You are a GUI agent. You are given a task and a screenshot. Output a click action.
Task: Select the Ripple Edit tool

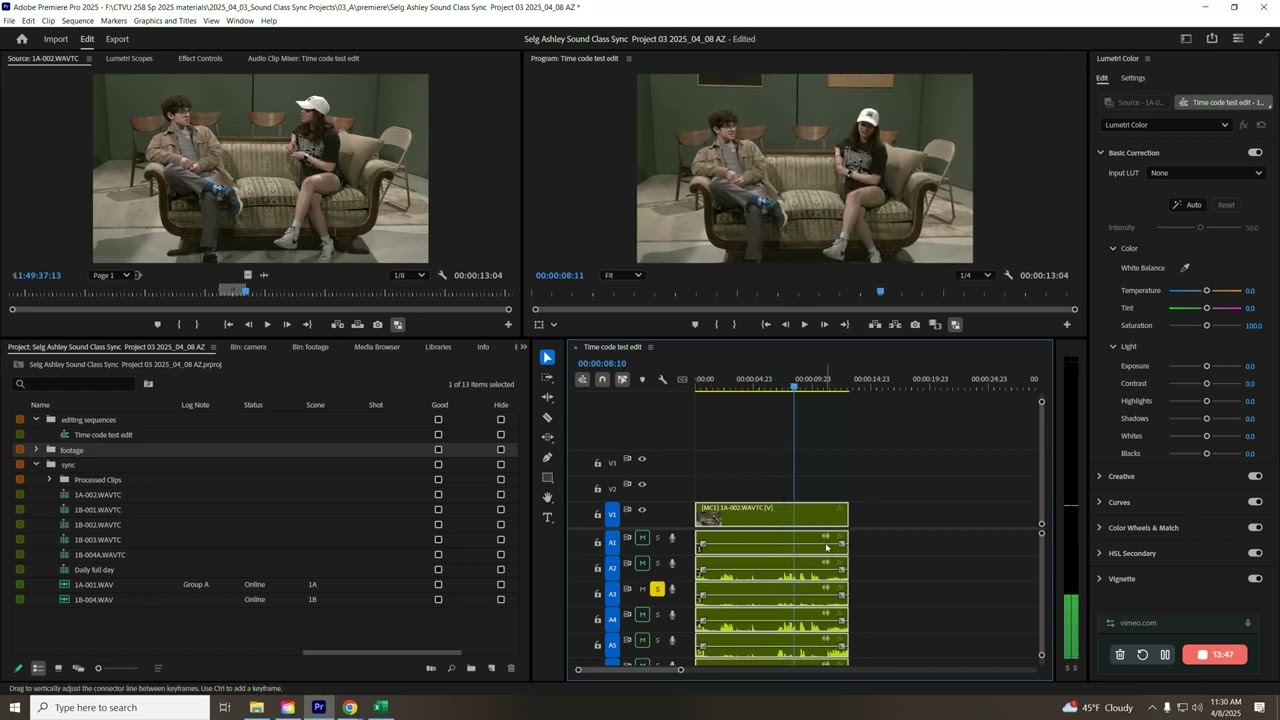click(x=547, y=398)
